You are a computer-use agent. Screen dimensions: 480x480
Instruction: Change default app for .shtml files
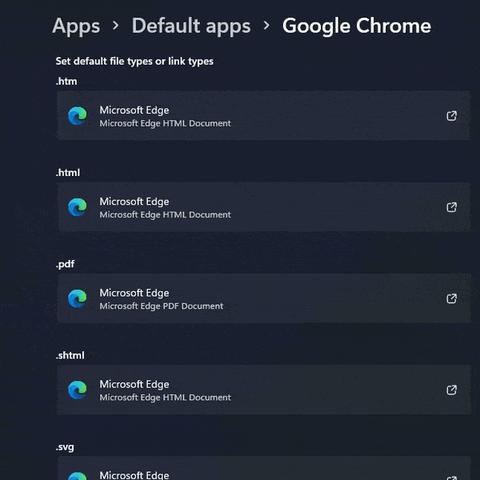[x=263, y=390]
